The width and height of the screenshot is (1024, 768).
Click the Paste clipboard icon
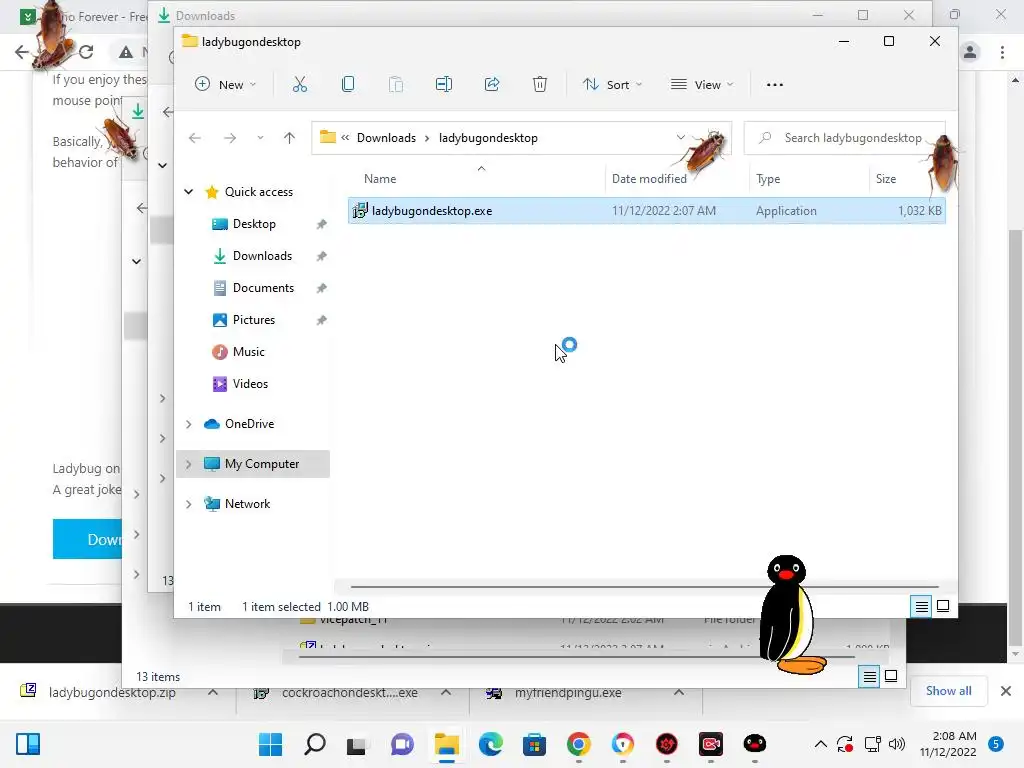[396, 84]
